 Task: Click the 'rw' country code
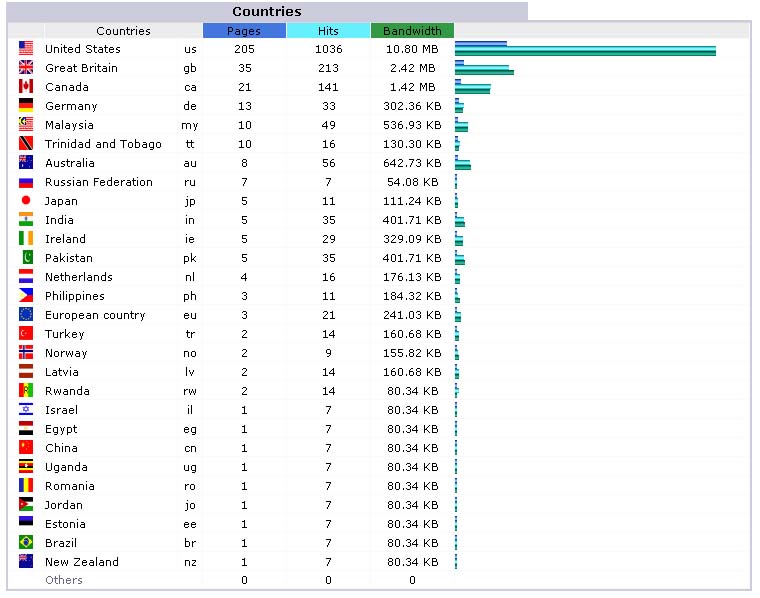coord(190,391)
